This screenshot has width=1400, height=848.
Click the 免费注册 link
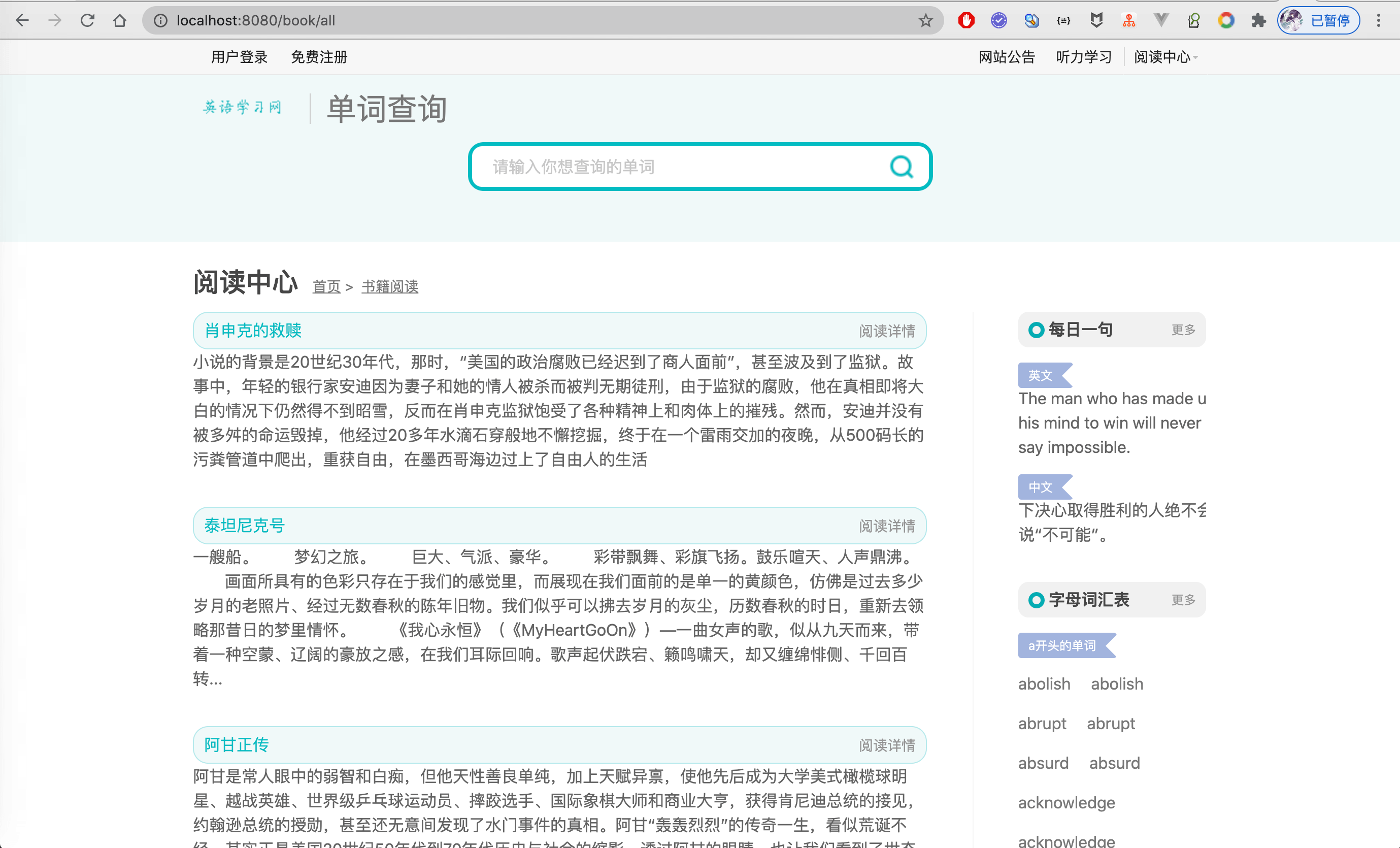[319, 57]
